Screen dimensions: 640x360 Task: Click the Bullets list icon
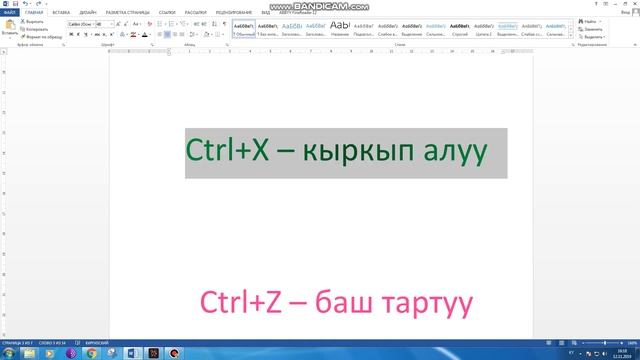160,24
